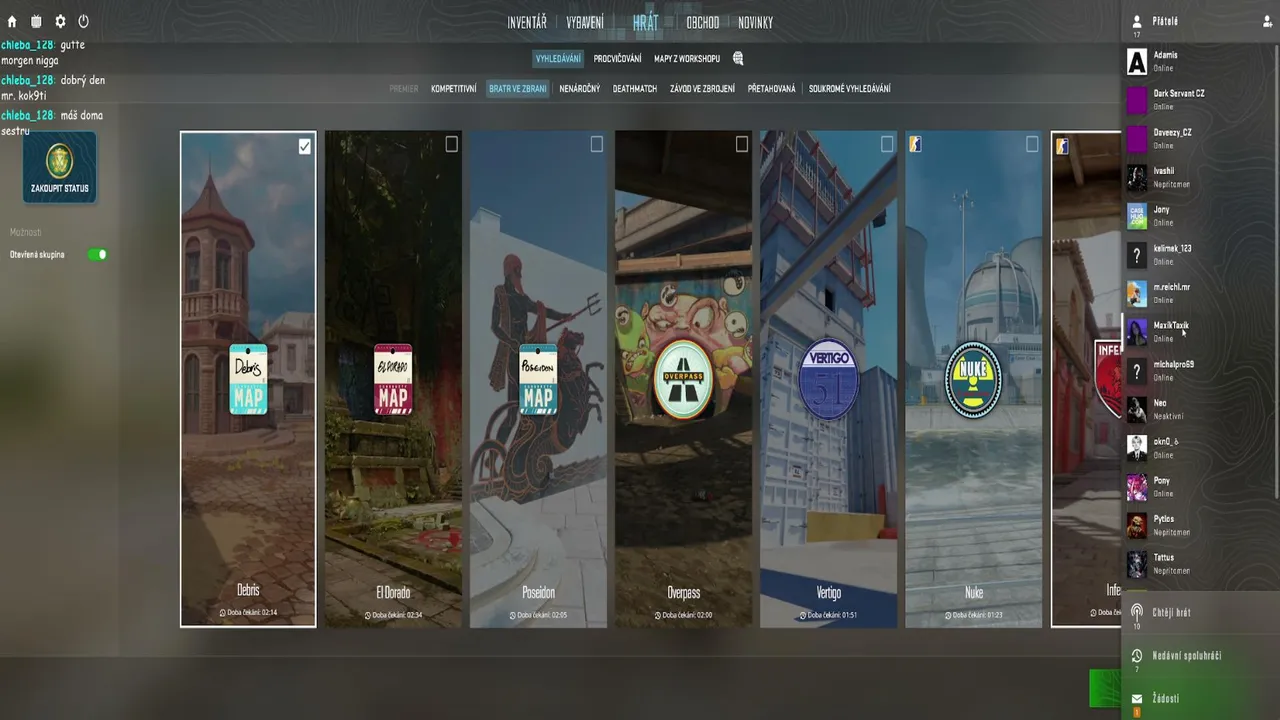
Task: Open the Chtějí hrát section
Action: tap(1200, 612)
